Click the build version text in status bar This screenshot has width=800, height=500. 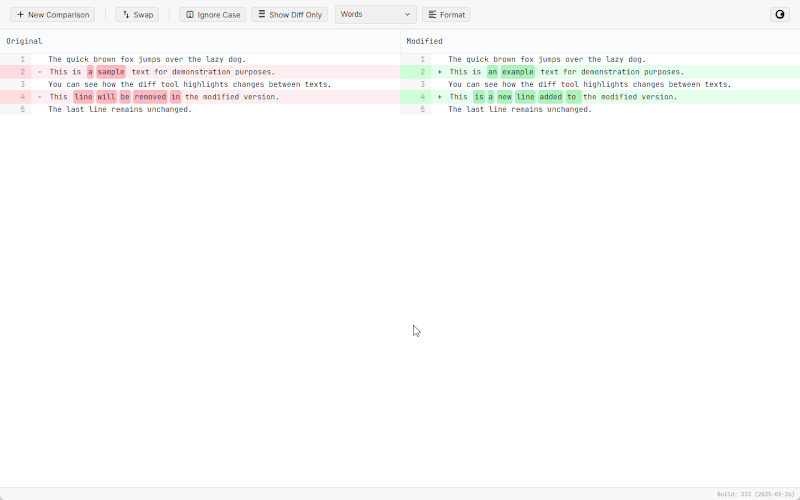756,494
